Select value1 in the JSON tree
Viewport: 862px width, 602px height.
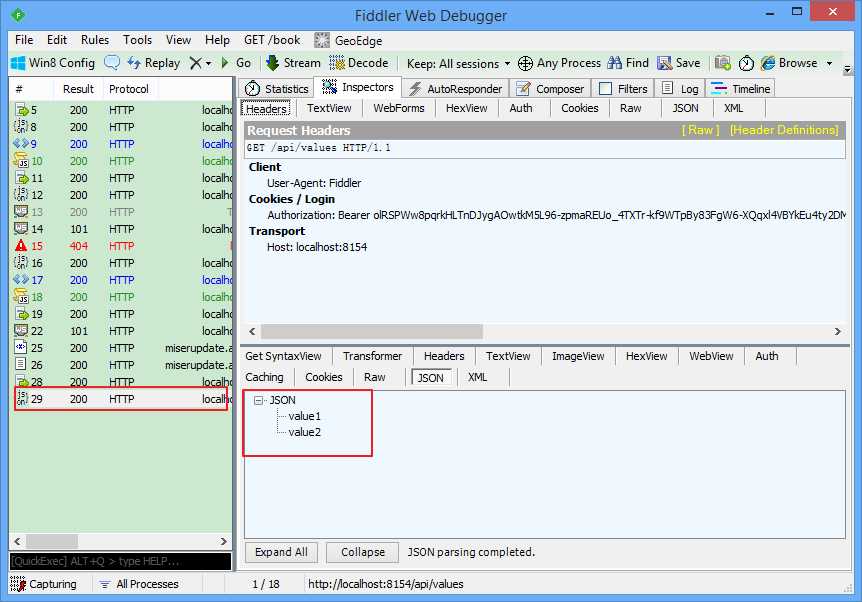point(304,416)
